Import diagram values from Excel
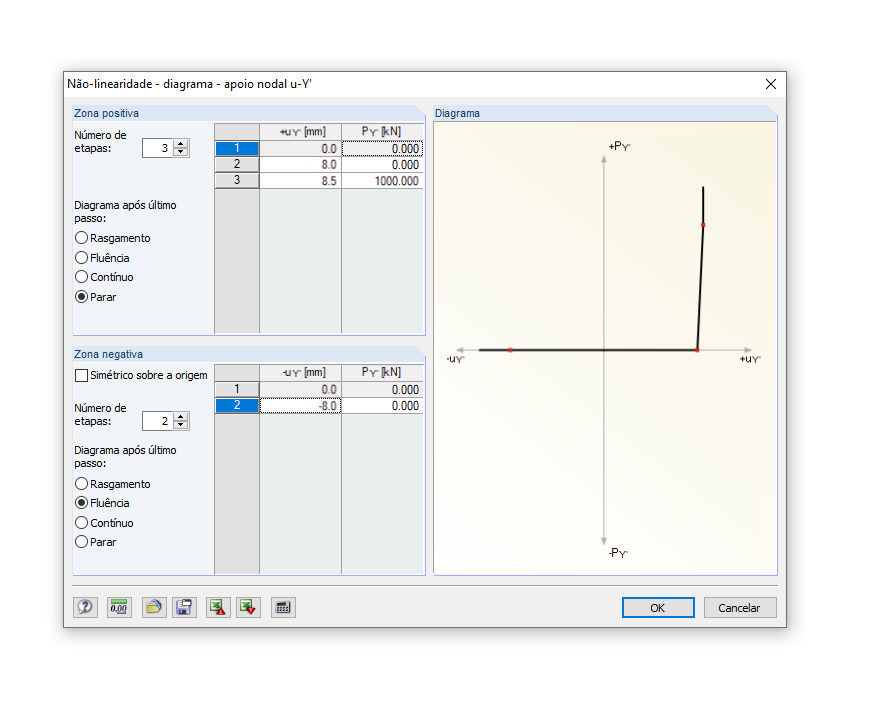 (x=216, y=607)
